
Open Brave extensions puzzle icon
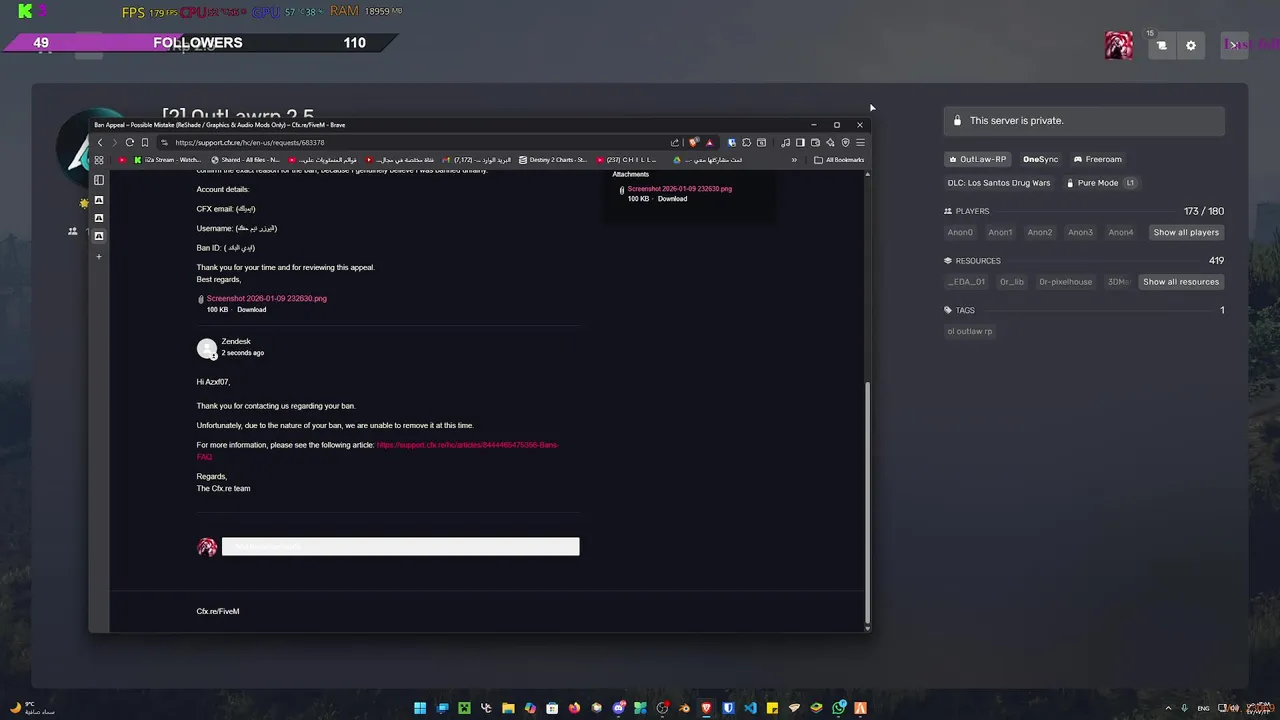(746, 142)
